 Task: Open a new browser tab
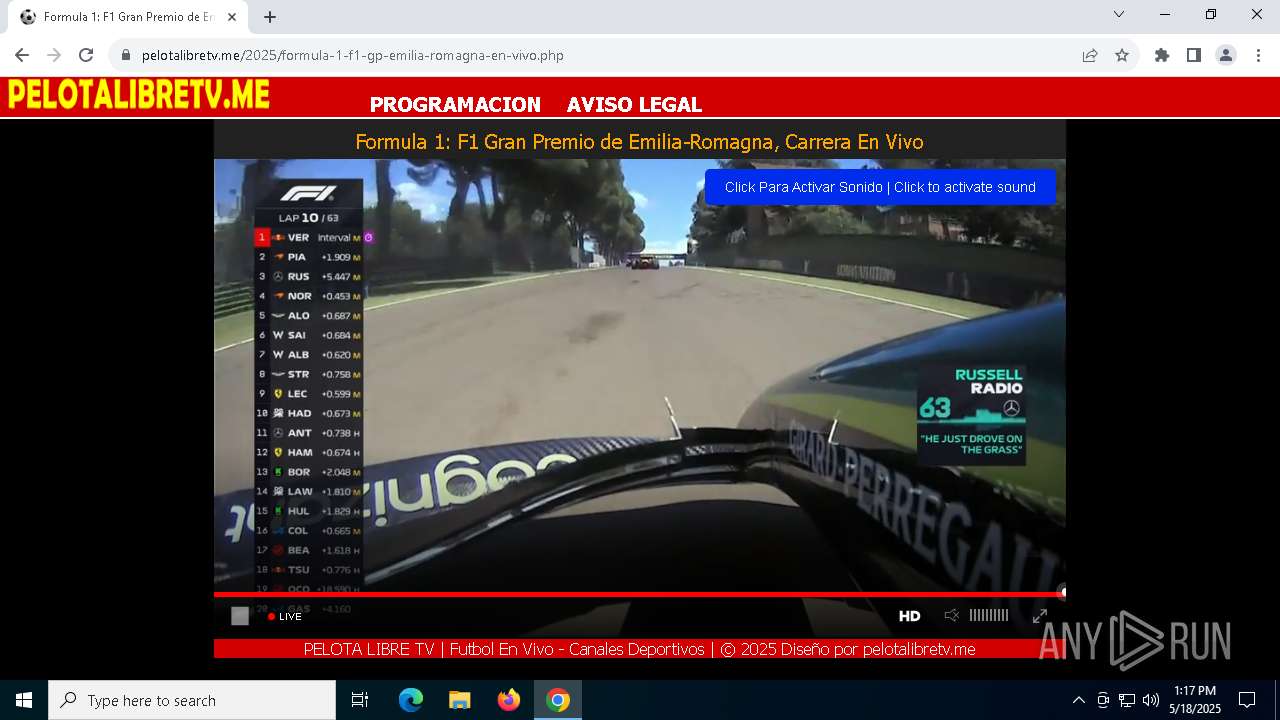point(270,17)
